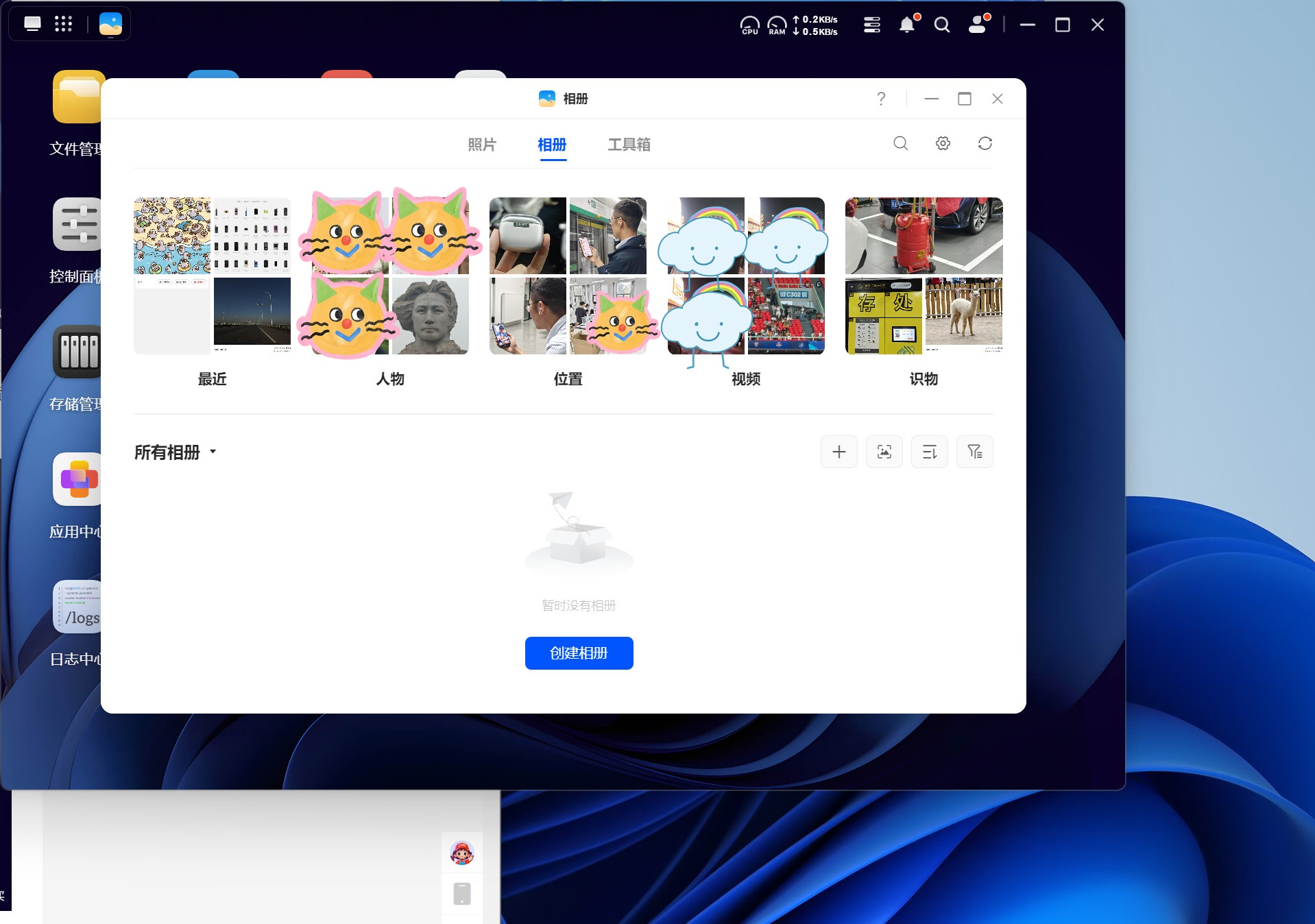The image size is (1315, 924).
Task: Click the photo app icon in top bar
Action: [110, 25]
